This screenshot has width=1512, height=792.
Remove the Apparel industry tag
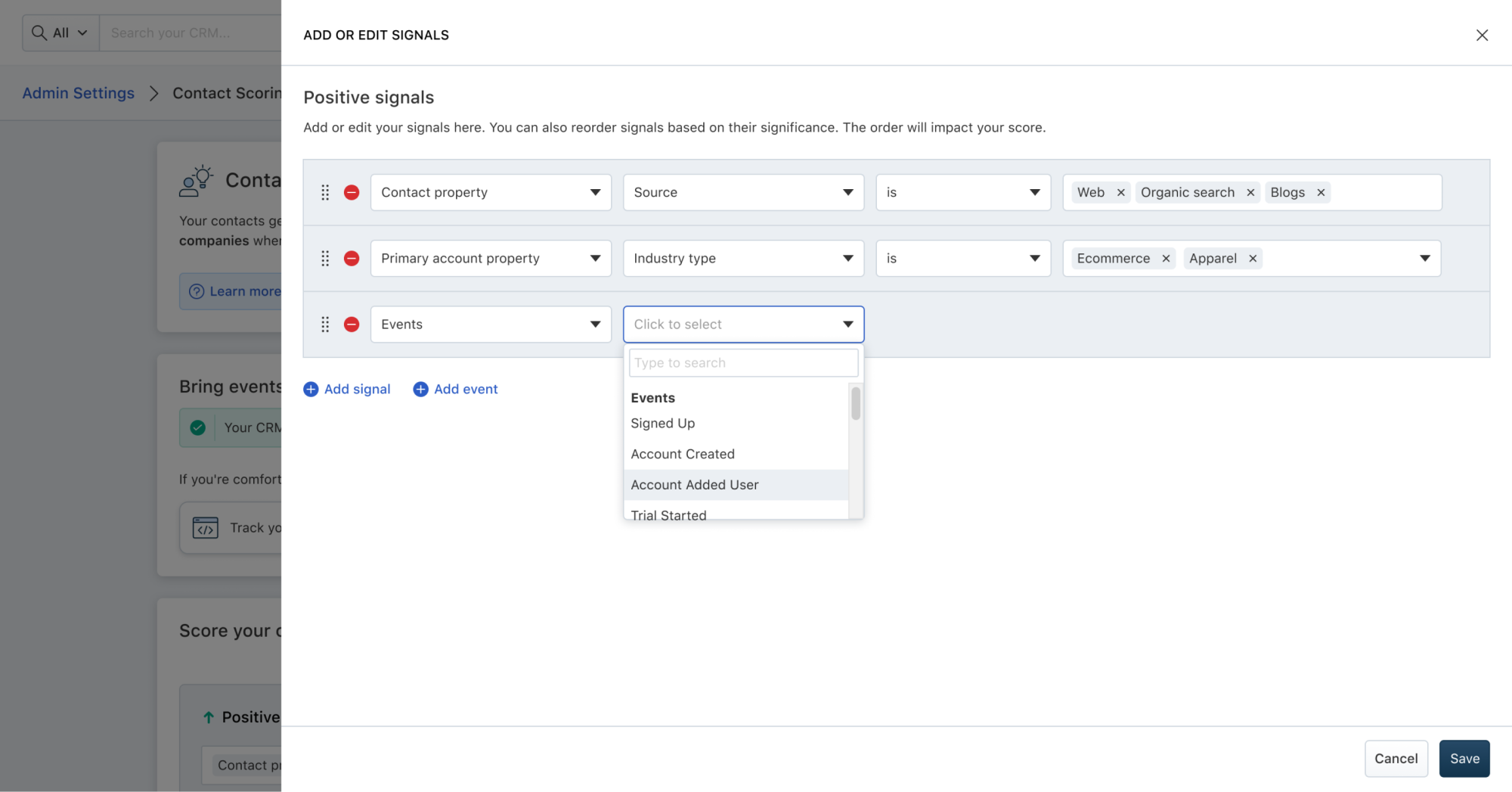pyautogui.click(x=1253, y=259)
